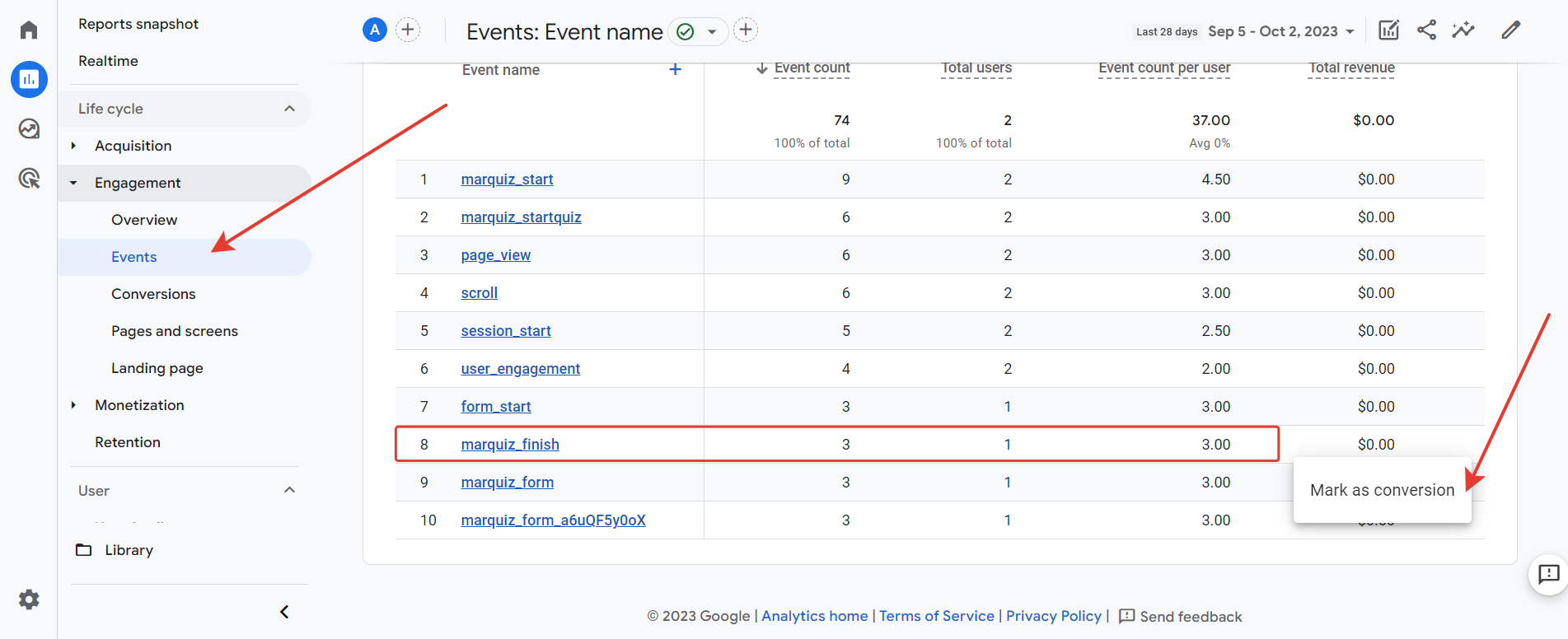Image resolution: width=1568 pixels, height=639 pixels.
Task: Click Send feedback in footer
Action: pos(1181,616)
